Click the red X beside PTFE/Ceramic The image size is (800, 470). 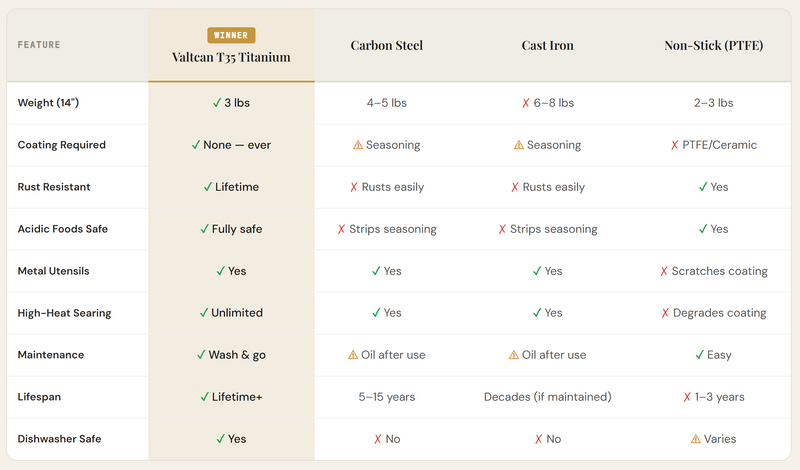click(x=675, y=145)
